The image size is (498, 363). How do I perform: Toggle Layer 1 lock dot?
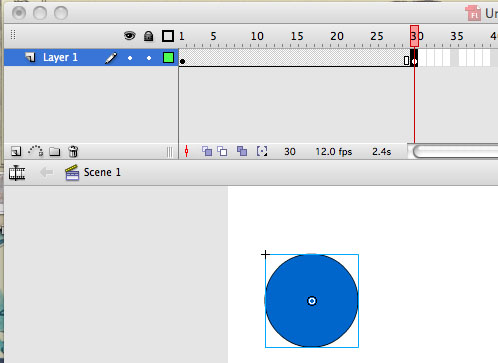click(149, 58)
